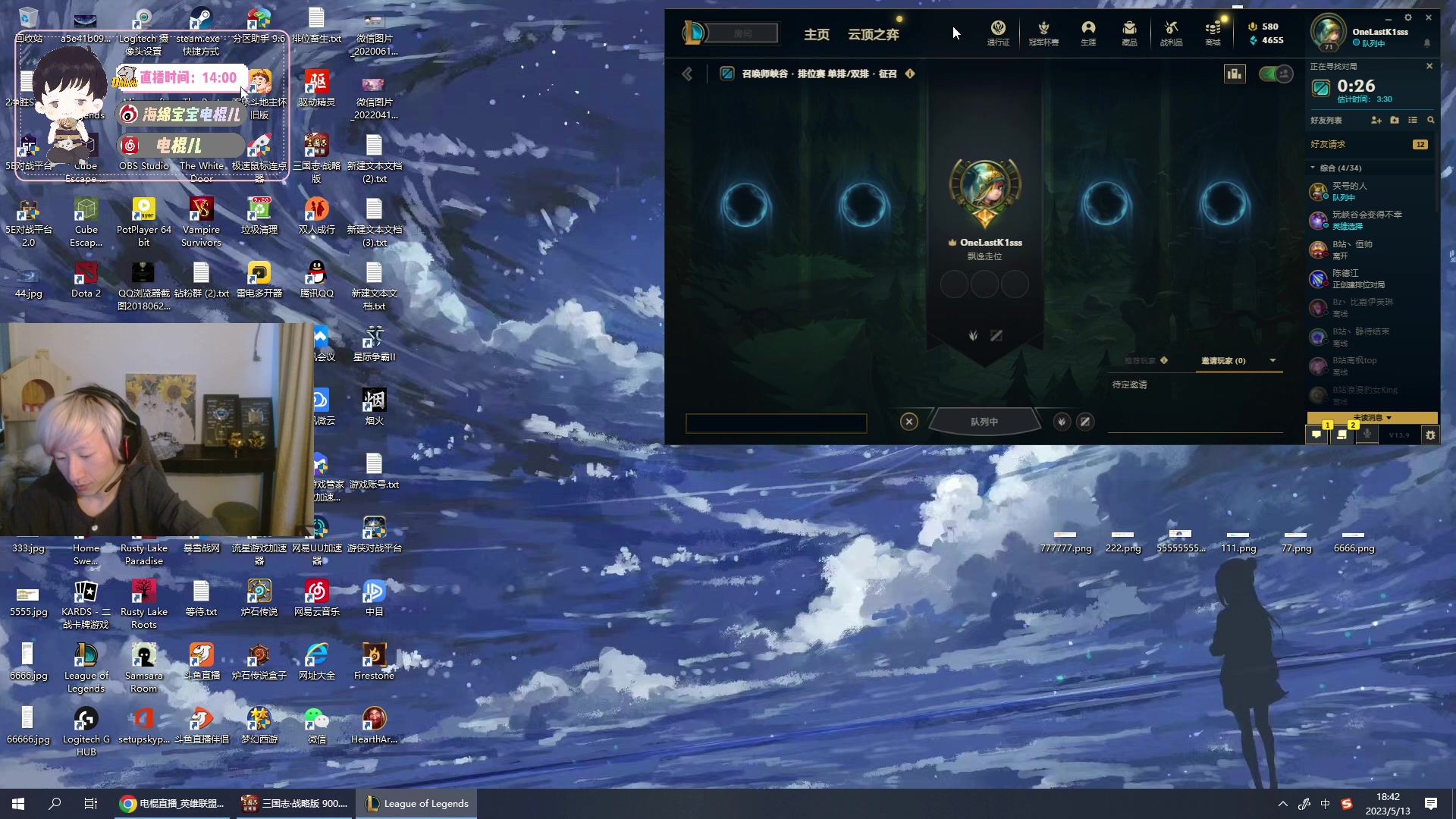Open the 通行证 pass icon

pyautogui.click(x=998, y=33)
